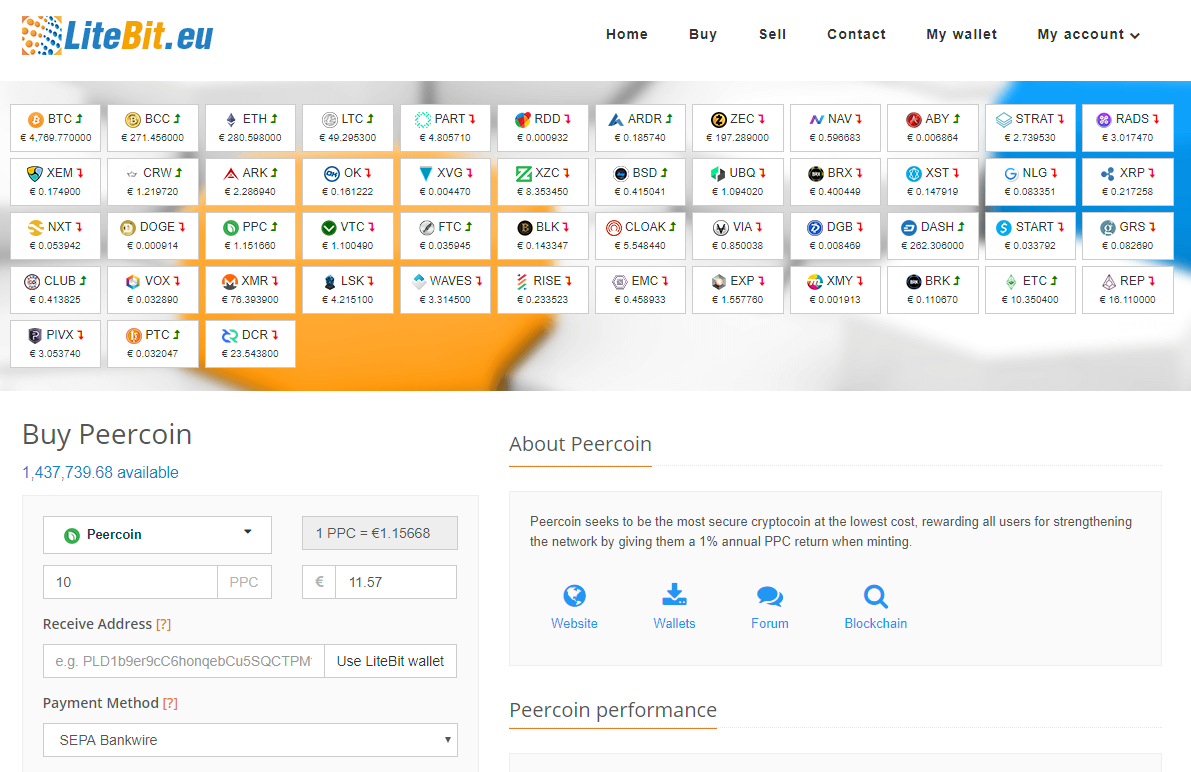1191x772 pixels.
Task: Select the NXT coin tile
Action: 55,236
